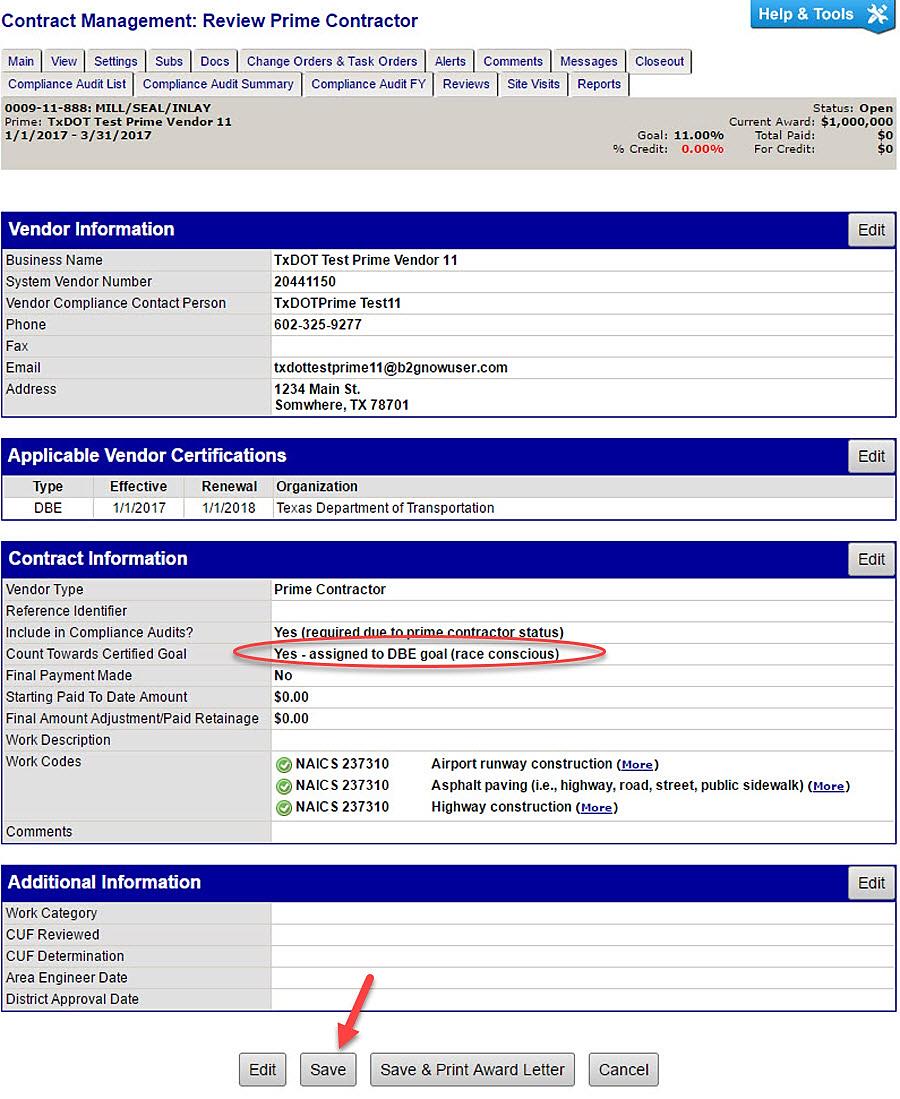Open the Subs tab

tap(169, 62)
